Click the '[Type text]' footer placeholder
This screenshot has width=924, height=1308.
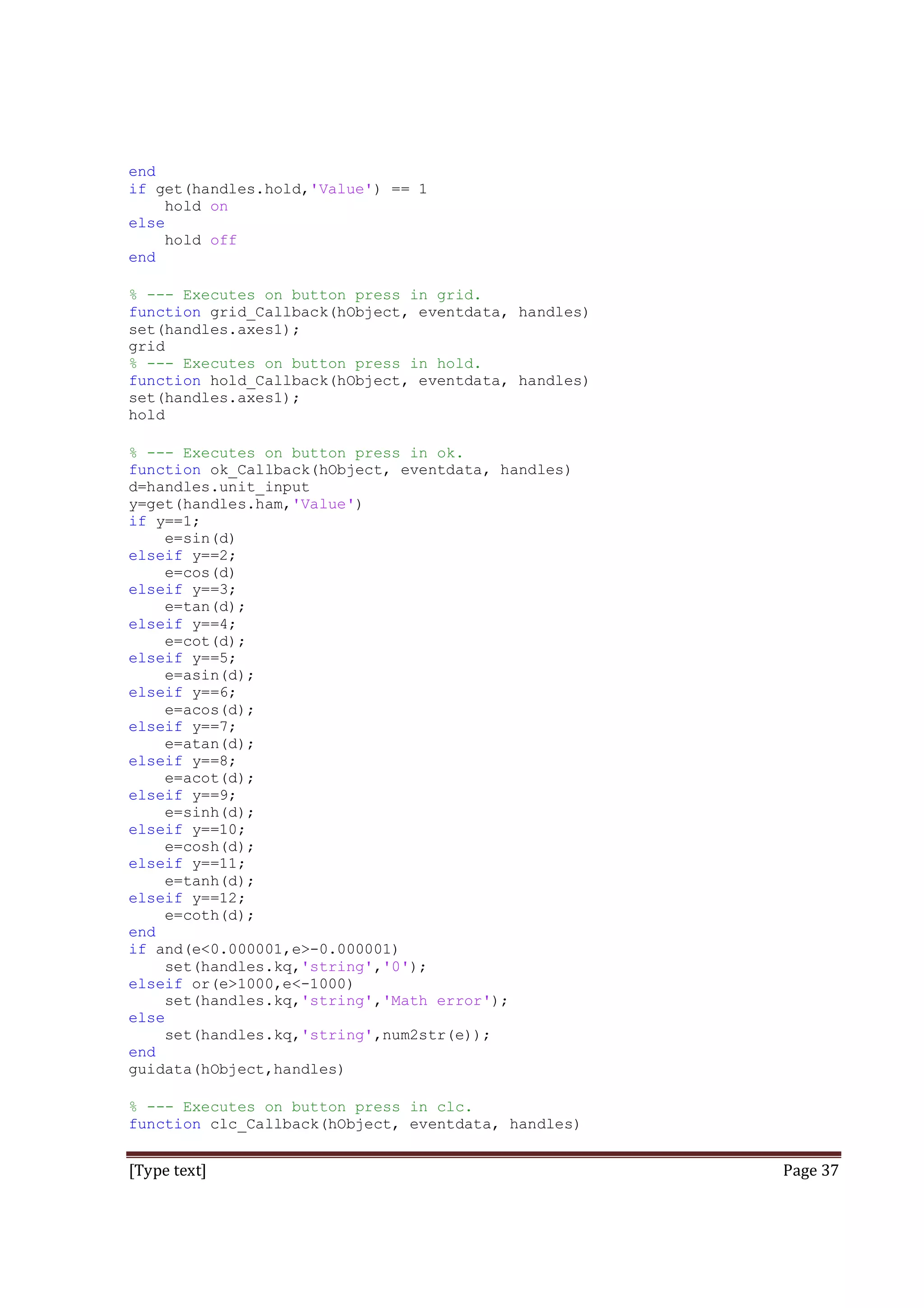[167, 1170]
